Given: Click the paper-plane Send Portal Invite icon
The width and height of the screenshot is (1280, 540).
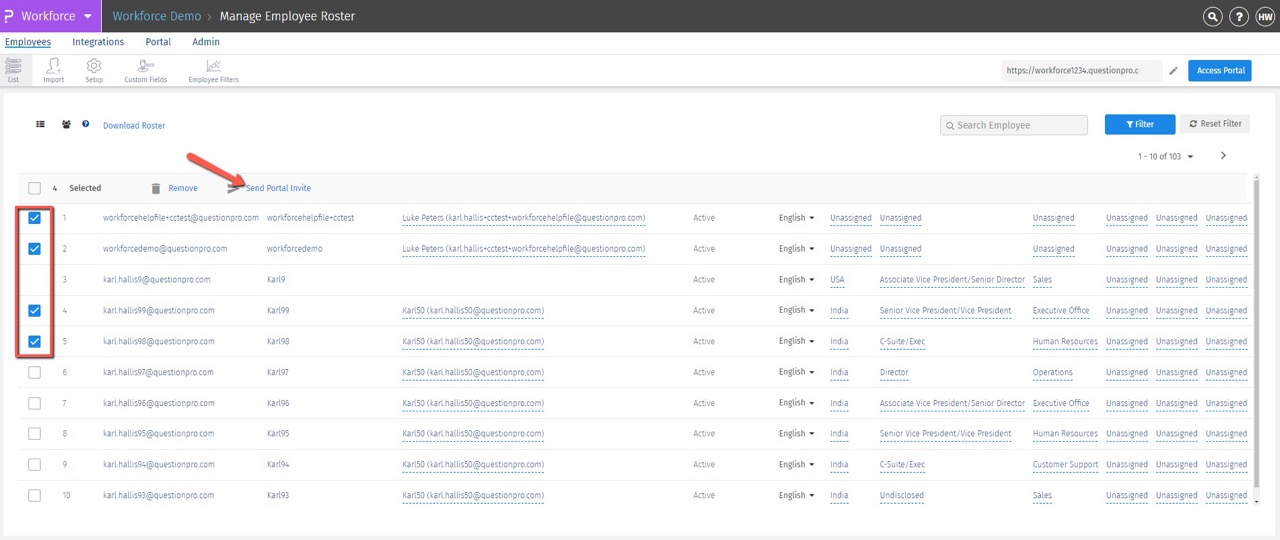Looking at the screenshot, I should tap(234, 188).
